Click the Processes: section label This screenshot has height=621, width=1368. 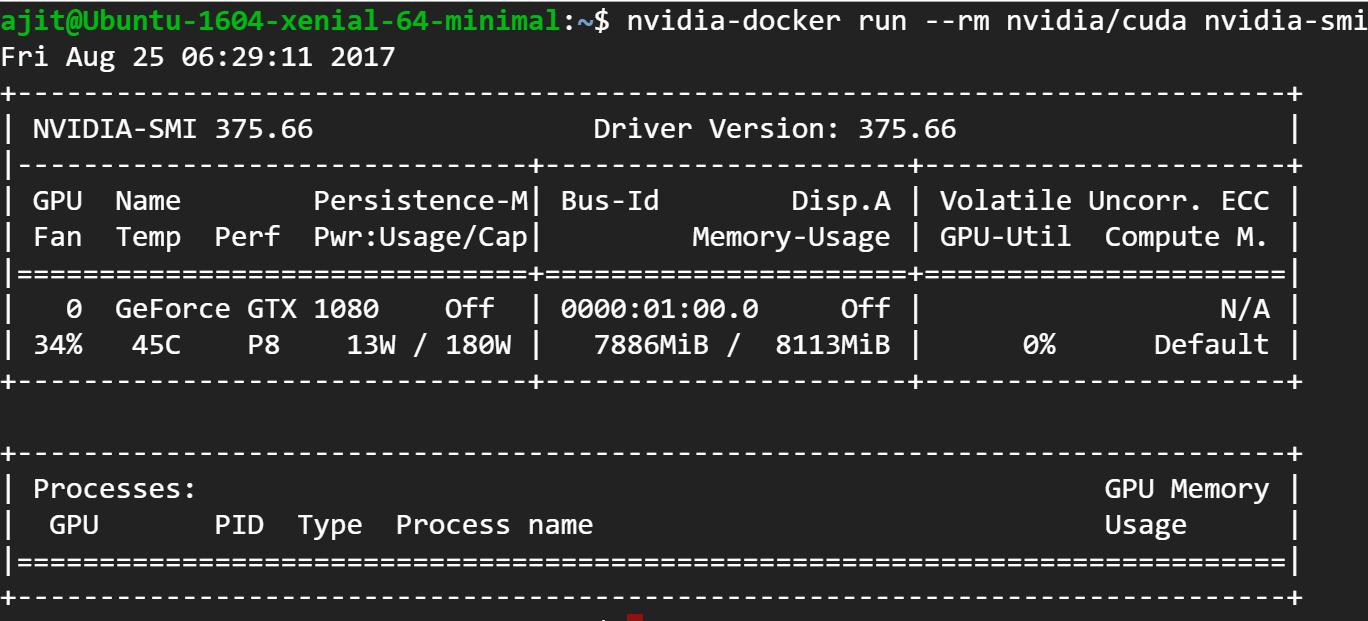click(x=114, y=489)
